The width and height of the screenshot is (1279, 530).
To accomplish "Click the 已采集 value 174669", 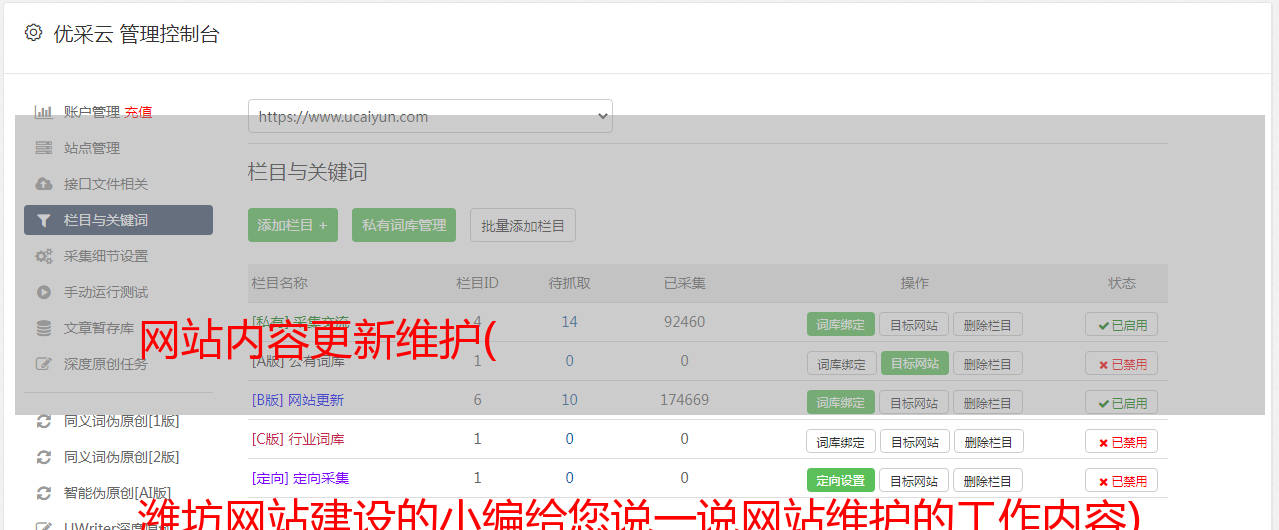I will tap(685, 400).
